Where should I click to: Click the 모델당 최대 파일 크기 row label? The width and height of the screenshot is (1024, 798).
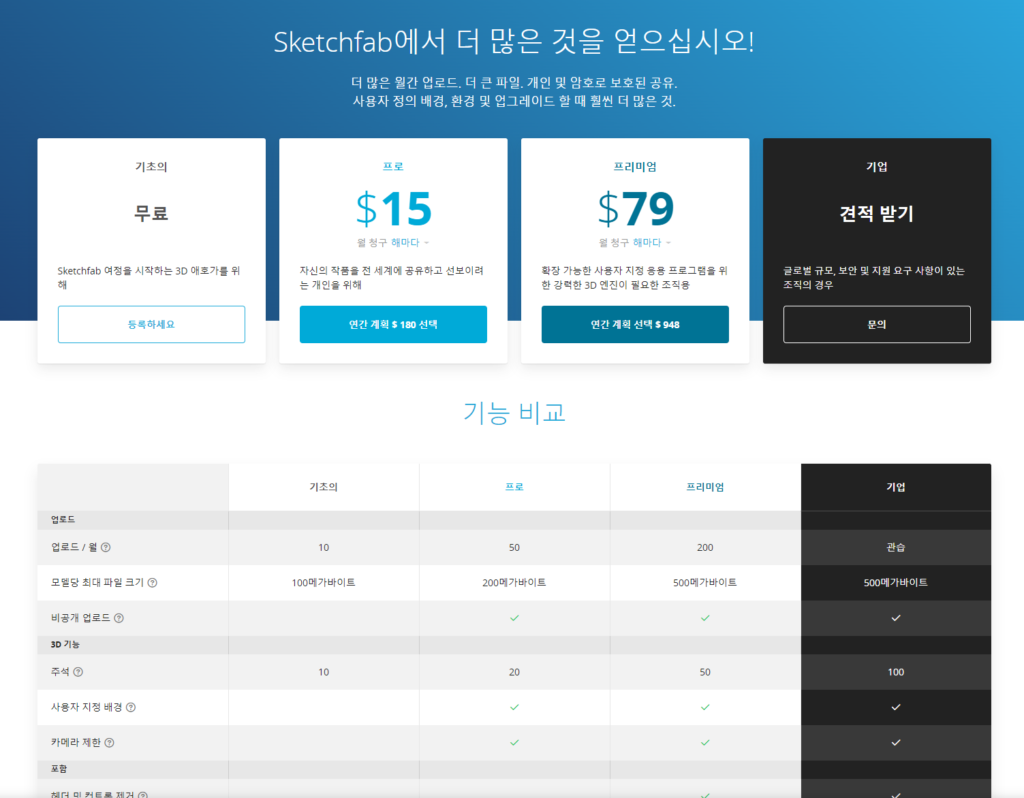97,583
